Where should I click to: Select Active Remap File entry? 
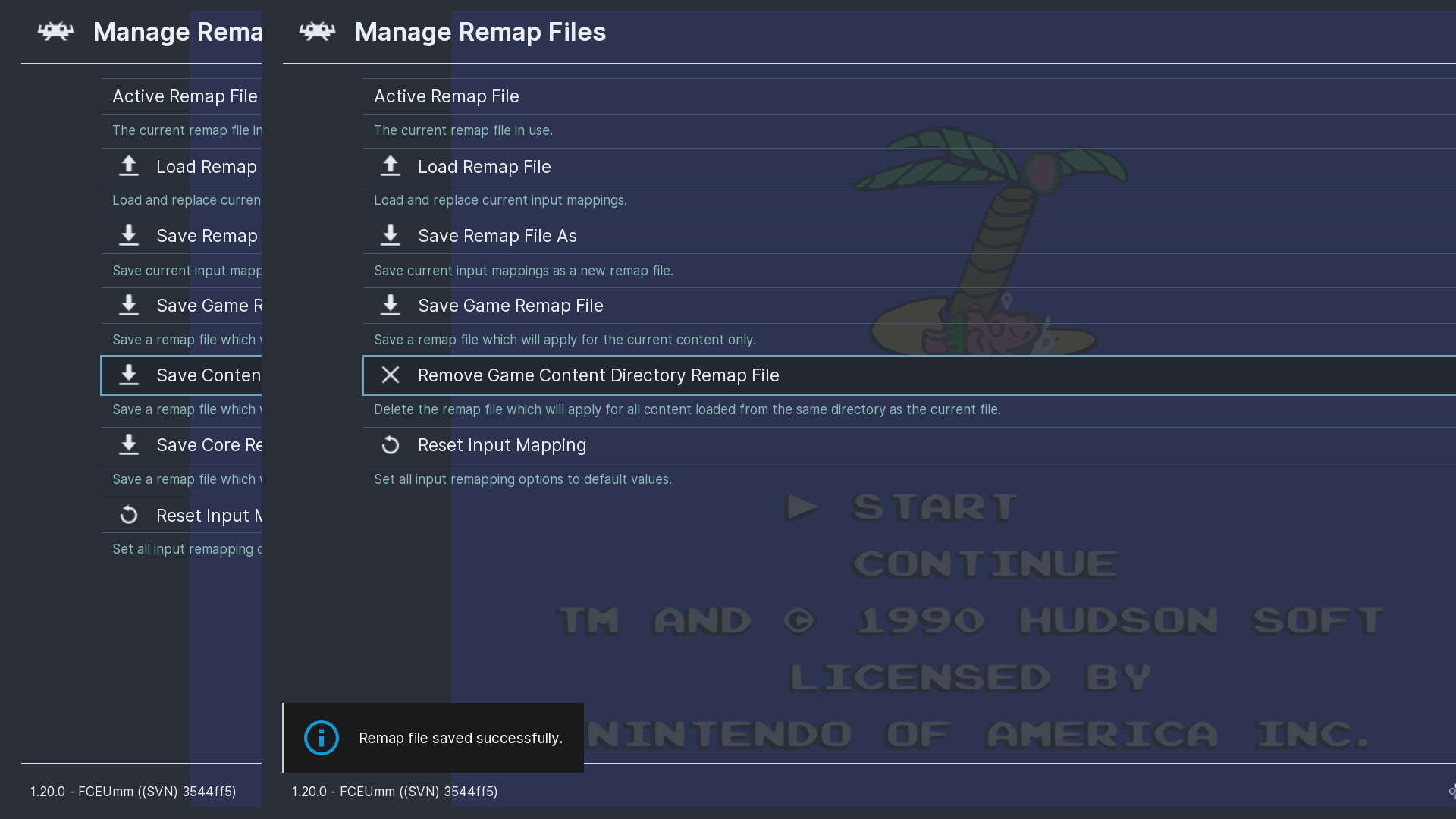pyautogui.click(x=446, y=96)
